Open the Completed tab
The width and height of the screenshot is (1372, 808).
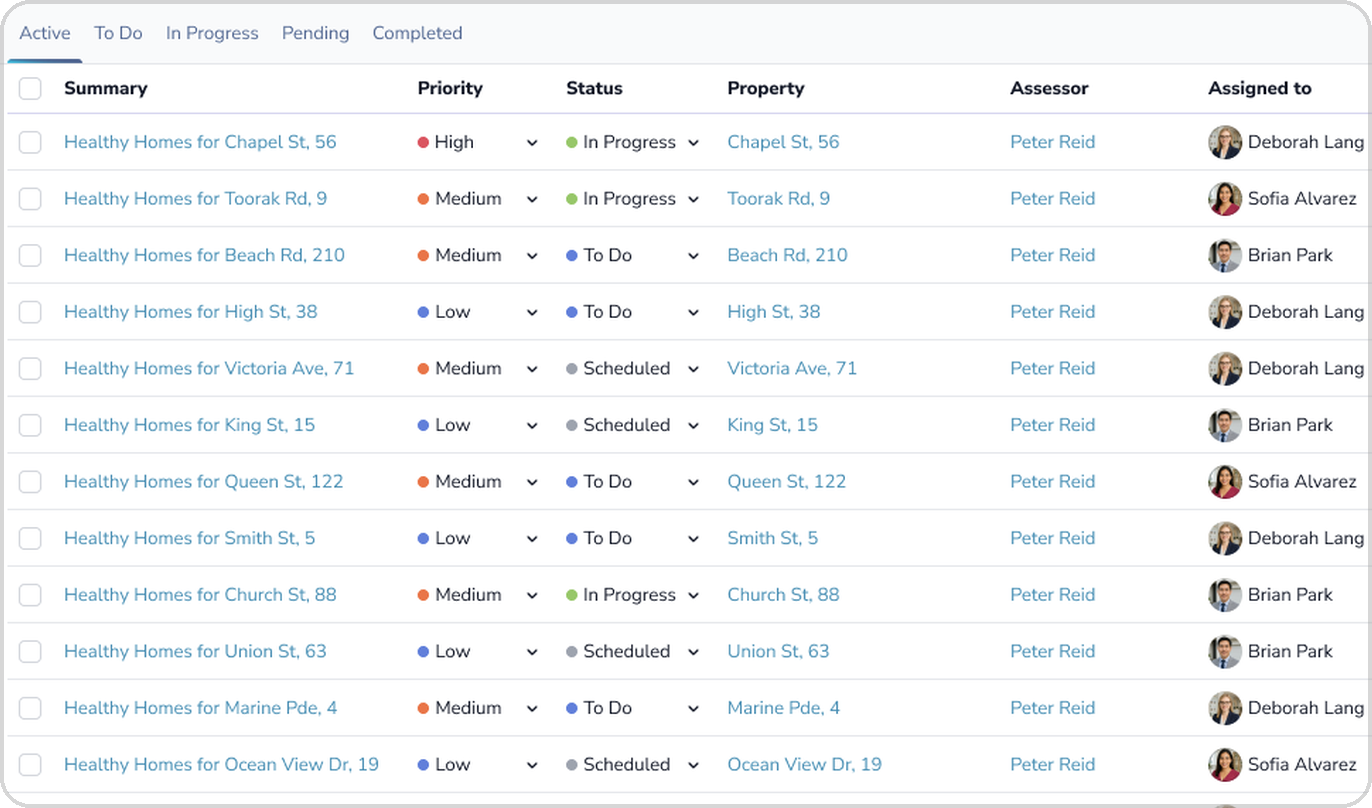point(417,33)
